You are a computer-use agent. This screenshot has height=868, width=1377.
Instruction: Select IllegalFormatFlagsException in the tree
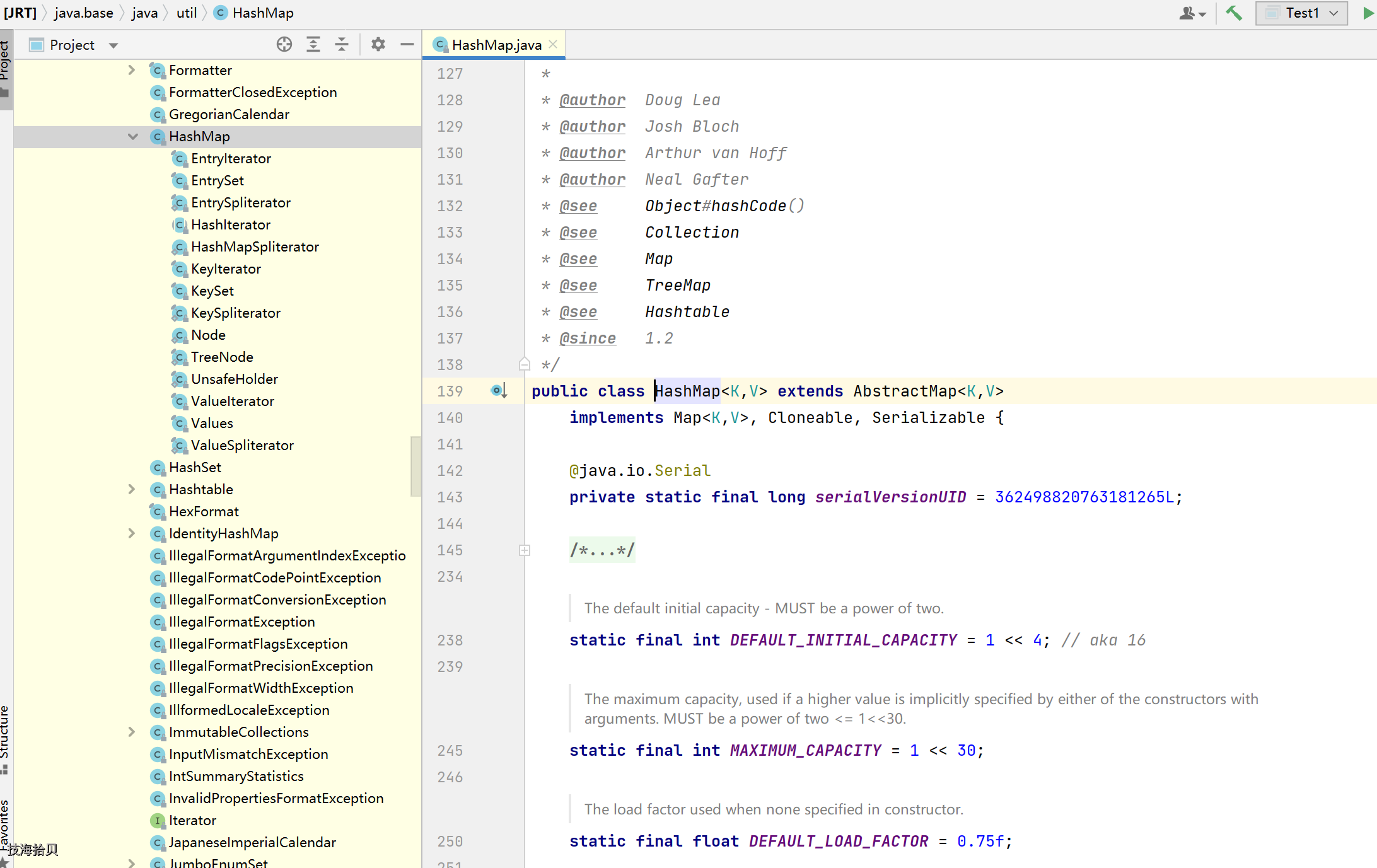tap(258, 644)
